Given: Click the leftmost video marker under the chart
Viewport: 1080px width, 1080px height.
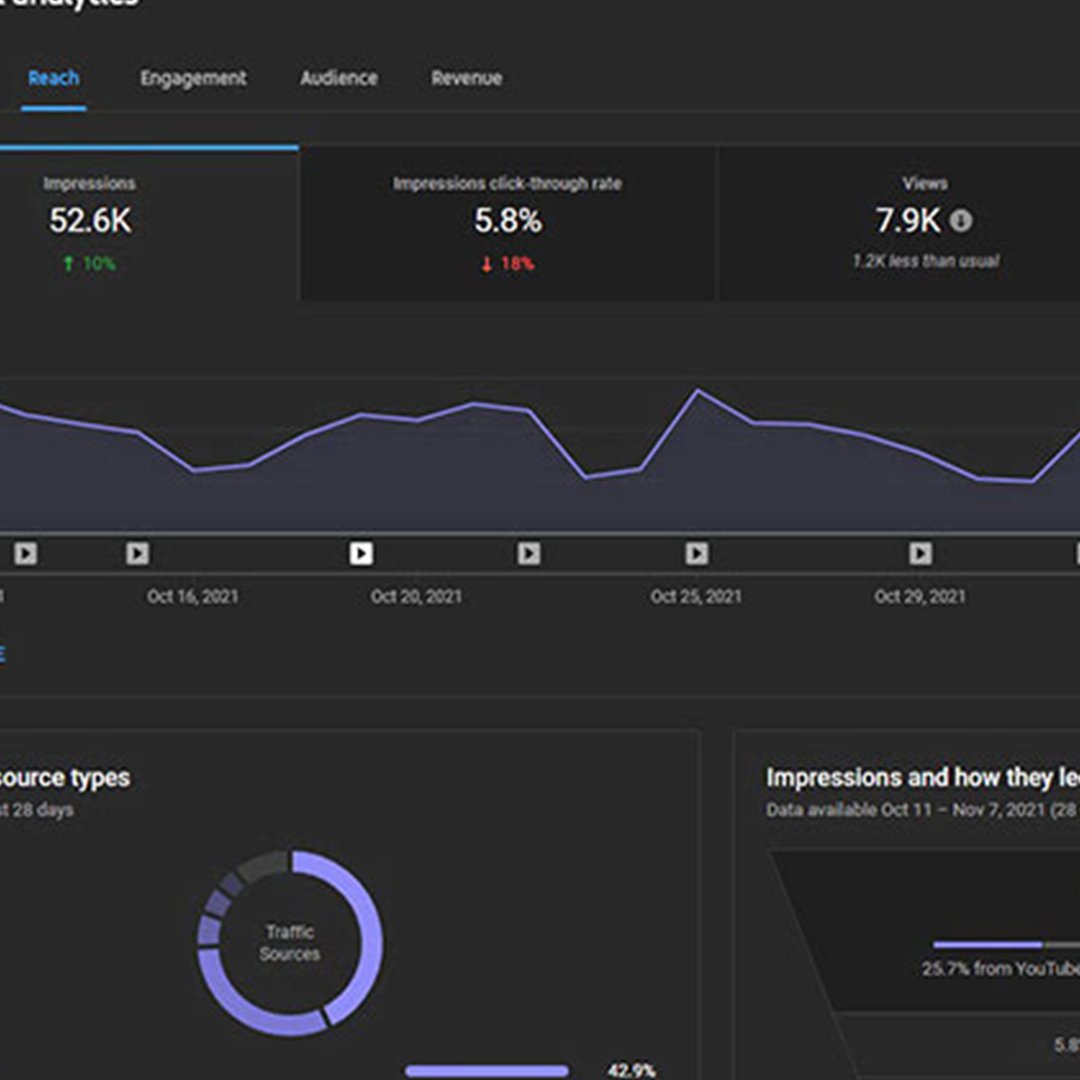Looking at the screenshot, I should coord(26,553).
